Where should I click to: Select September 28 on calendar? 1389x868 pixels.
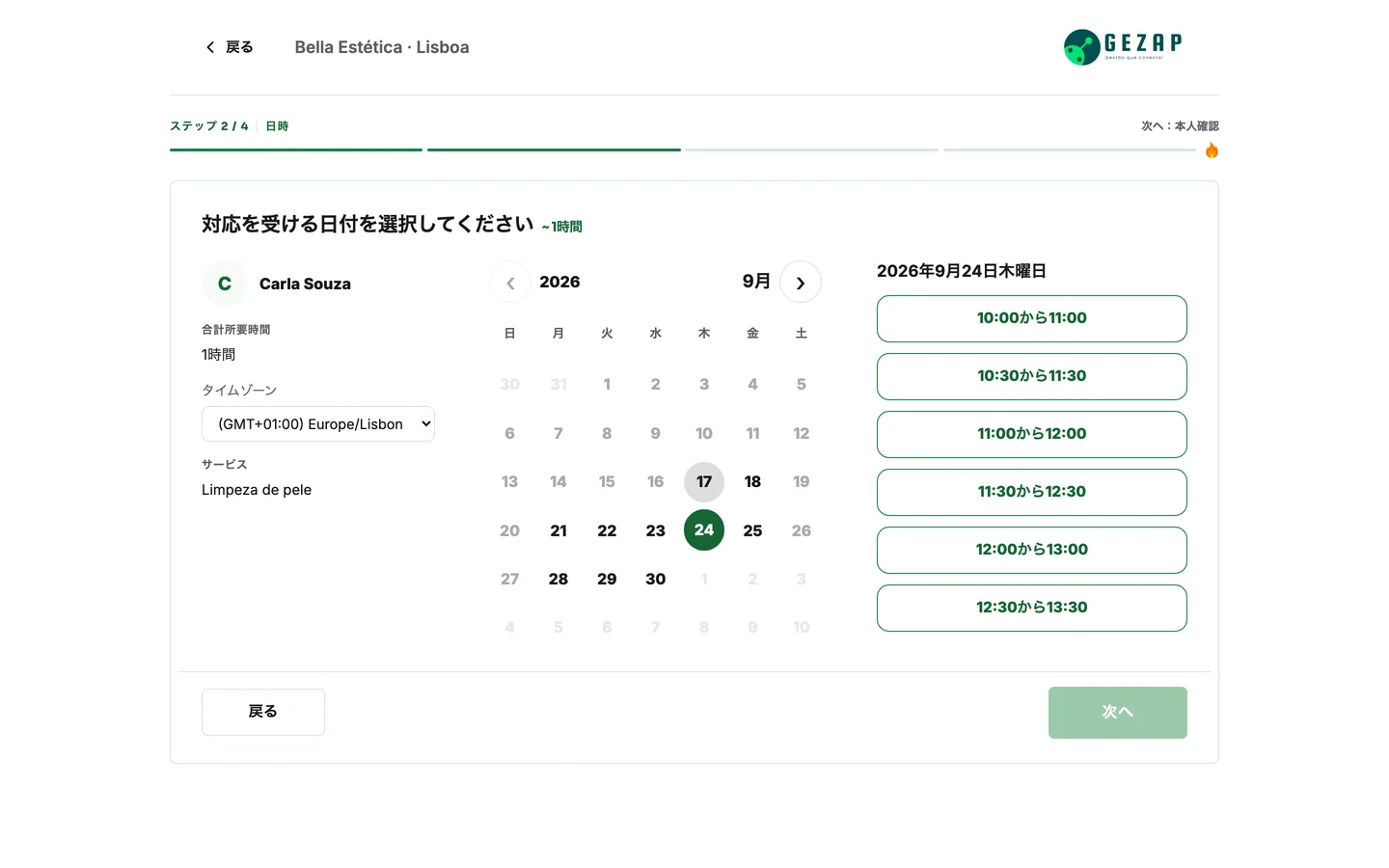tap(558, 579)
